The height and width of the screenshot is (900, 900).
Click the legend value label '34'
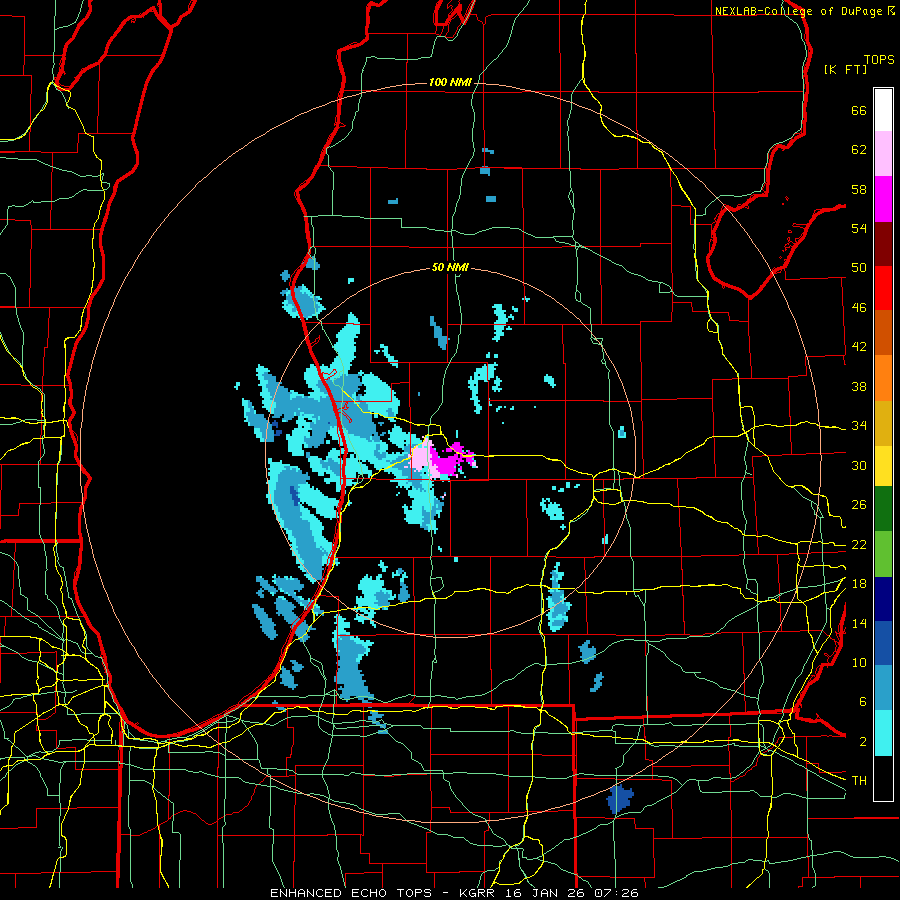pyautogui.click(x=859, y=426)
